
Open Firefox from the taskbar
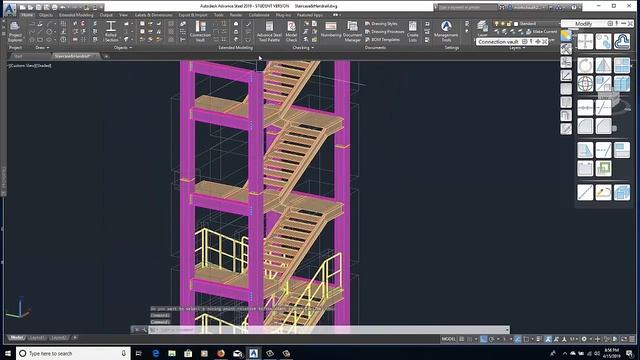tap(221, 353)
